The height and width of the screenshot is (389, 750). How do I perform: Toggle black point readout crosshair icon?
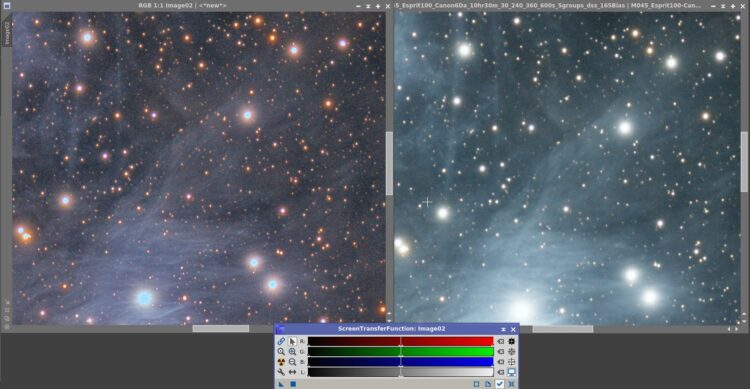511,341
